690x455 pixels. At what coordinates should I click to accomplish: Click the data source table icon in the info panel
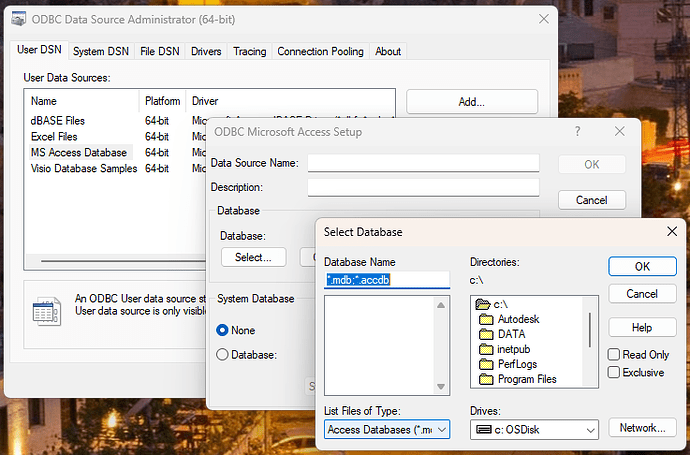tap(47, 311)
